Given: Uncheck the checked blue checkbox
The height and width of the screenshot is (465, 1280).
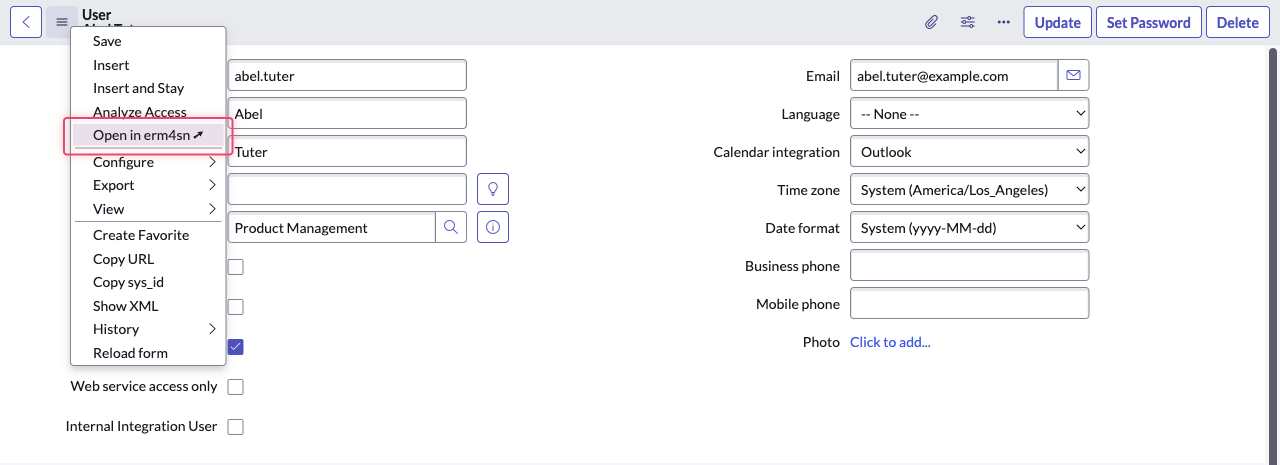Looking at the screenshot, I should (x=236, y=347).
